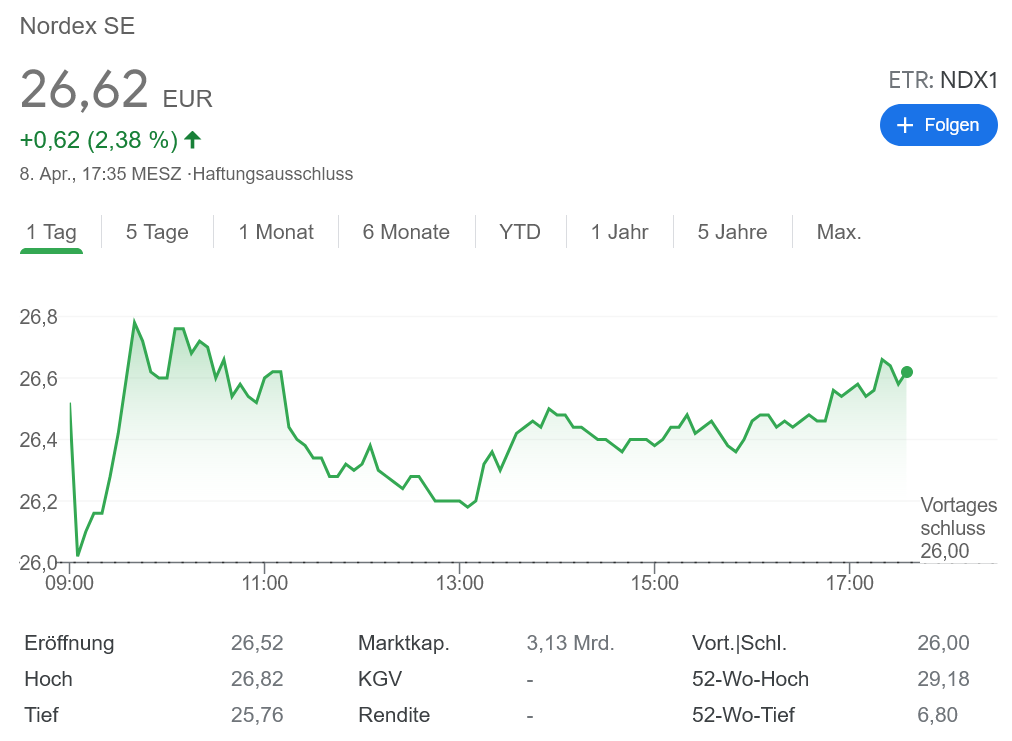
Task: Choose the Max. time range
Action: [x=839, y=232]
